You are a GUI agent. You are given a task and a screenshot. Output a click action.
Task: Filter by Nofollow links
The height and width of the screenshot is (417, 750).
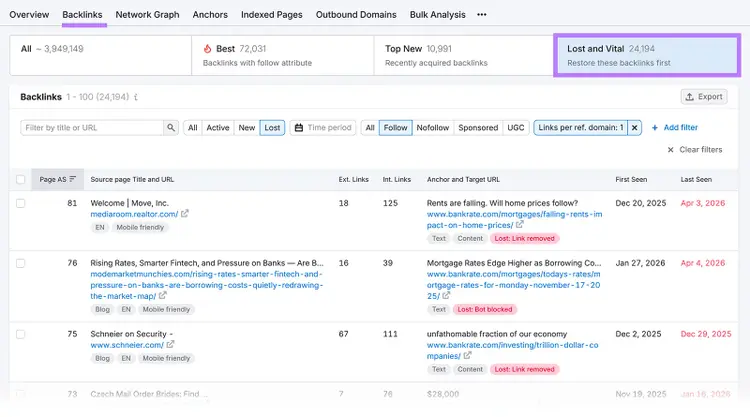(432, 128)
